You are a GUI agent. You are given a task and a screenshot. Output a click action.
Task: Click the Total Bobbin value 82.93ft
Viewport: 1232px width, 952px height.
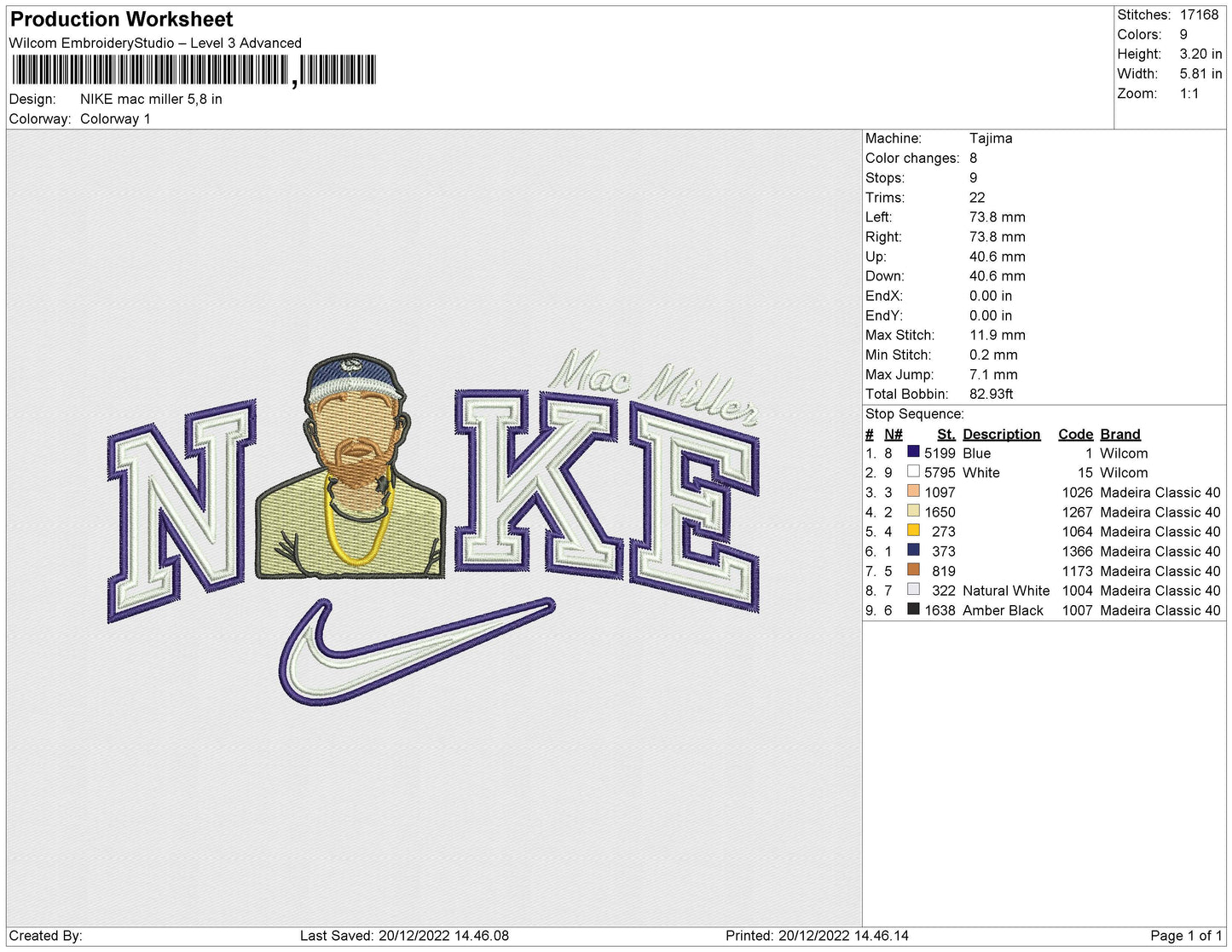(x=992, y=394)
